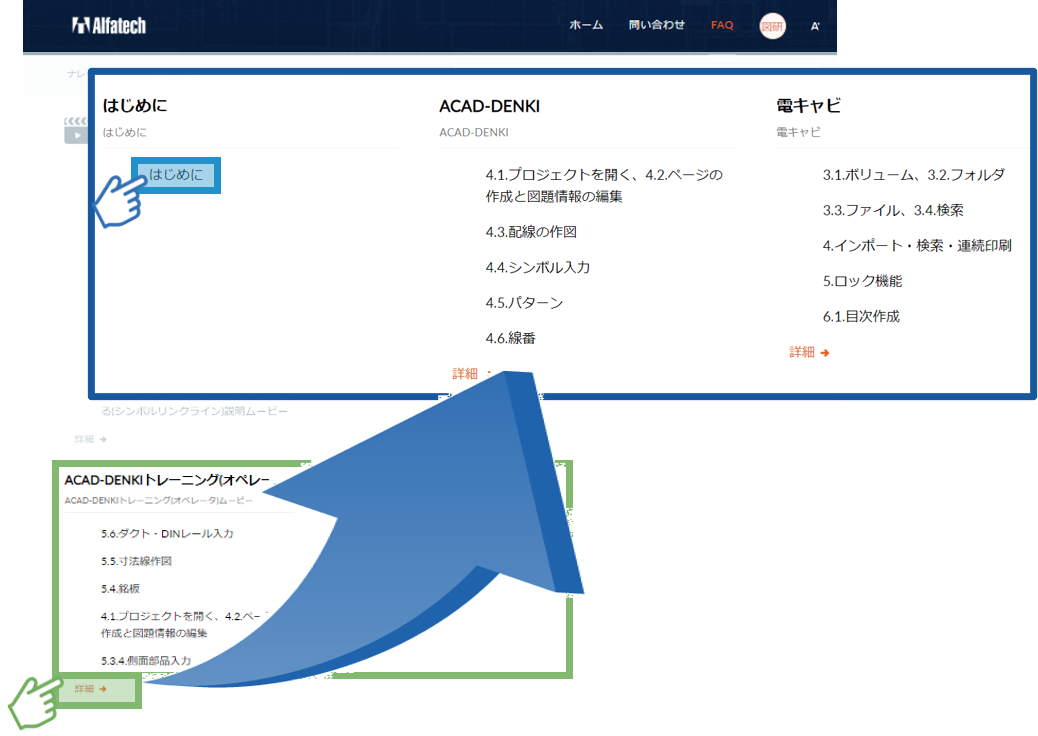Click ACAD-DENKI section heading
Image resolution: width=1038 pixels, height=736 pixels.
[489, 106]
